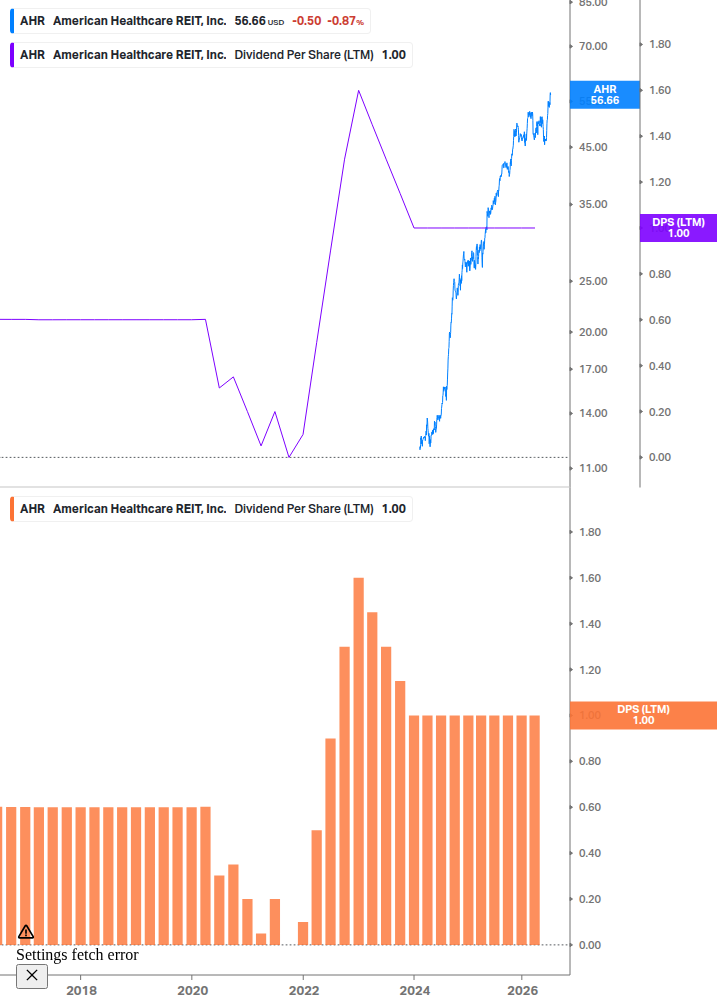Click the 45.00 price axis tick label

coord(593,147)
